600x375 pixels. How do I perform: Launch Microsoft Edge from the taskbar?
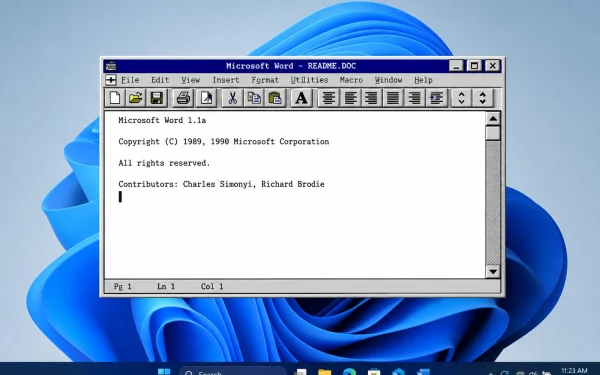pyautogui.click(x=349, y=372)
